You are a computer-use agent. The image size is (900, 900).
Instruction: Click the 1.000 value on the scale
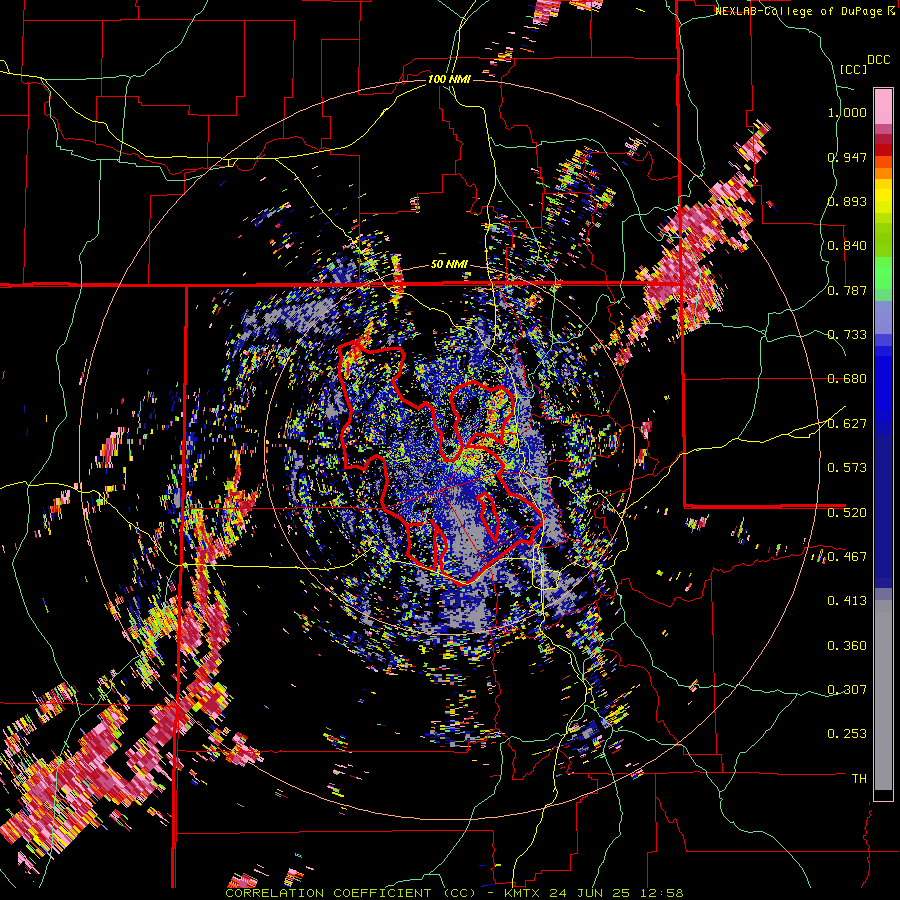click(847, 112)
